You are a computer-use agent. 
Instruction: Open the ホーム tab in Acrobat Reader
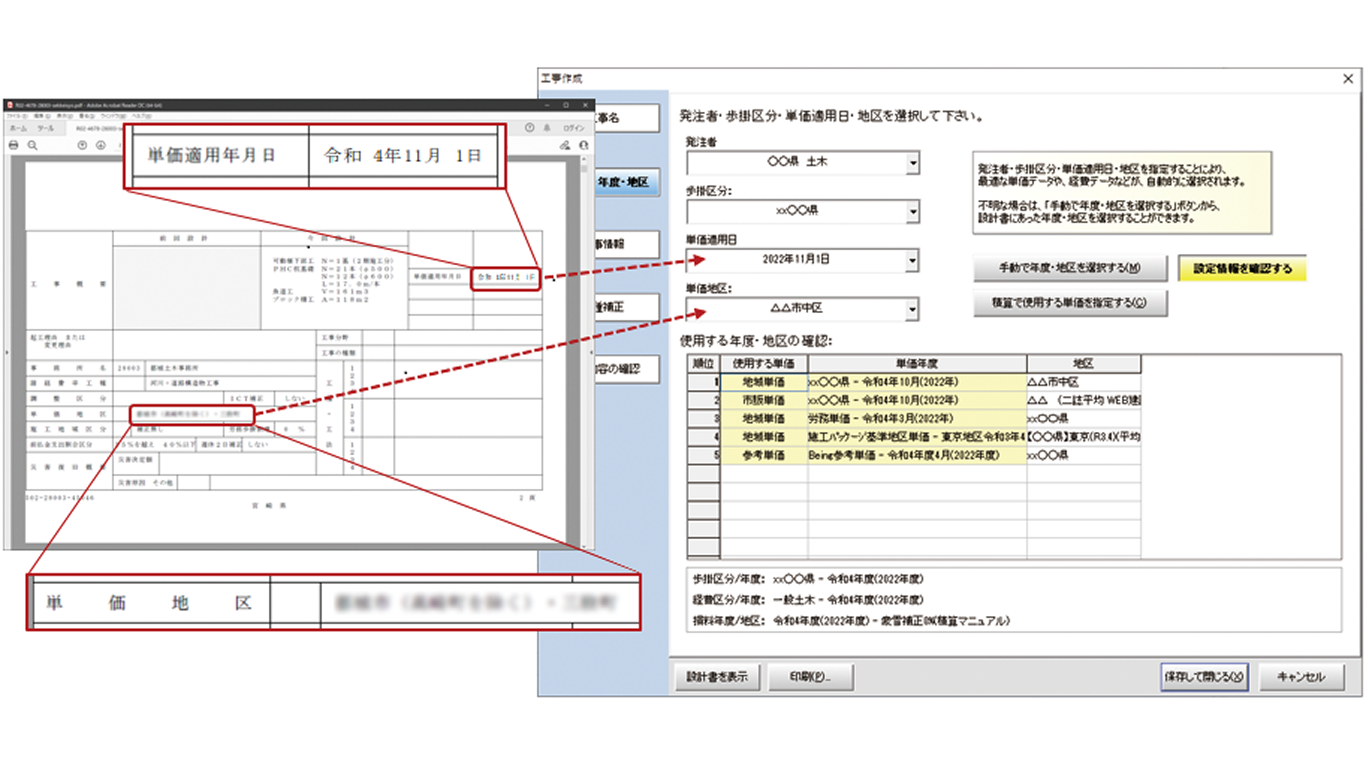[18, 128]
